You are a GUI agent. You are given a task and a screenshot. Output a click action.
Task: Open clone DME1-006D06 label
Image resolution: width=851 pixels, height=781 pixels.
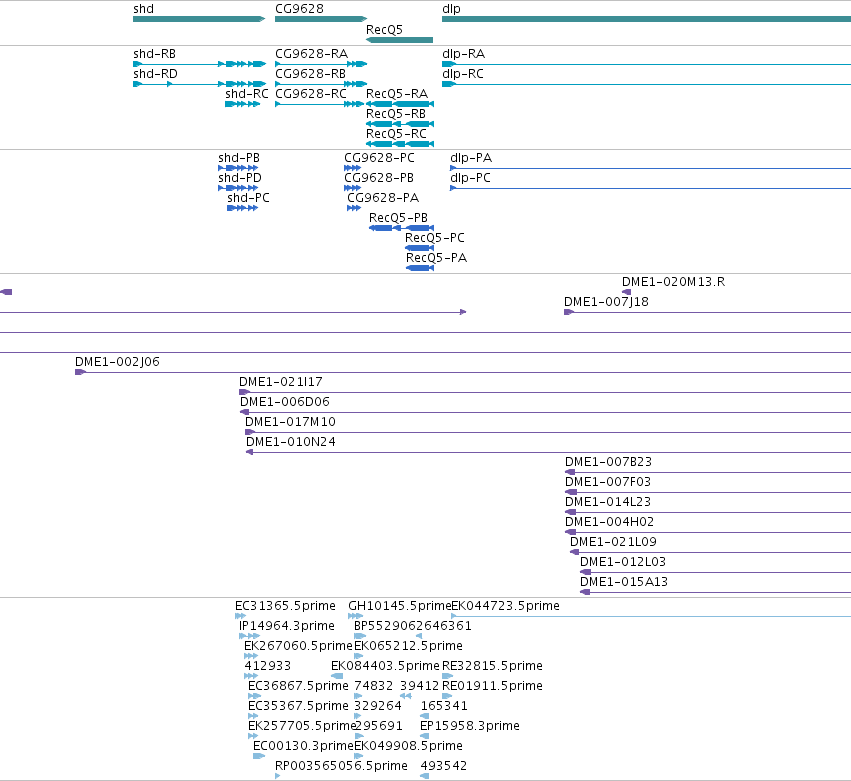pos(285,403)
